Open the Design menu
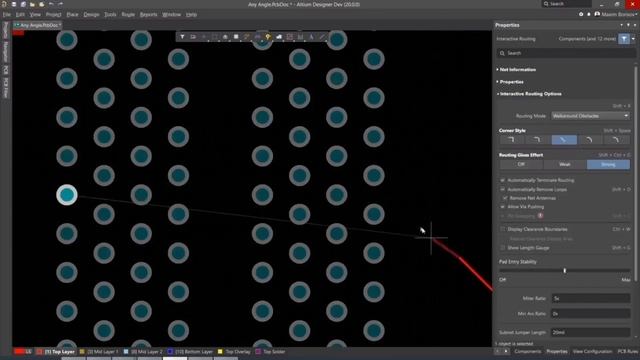This screenshot has width=640, height=360. pyautogui.click(x=91, y=14)
